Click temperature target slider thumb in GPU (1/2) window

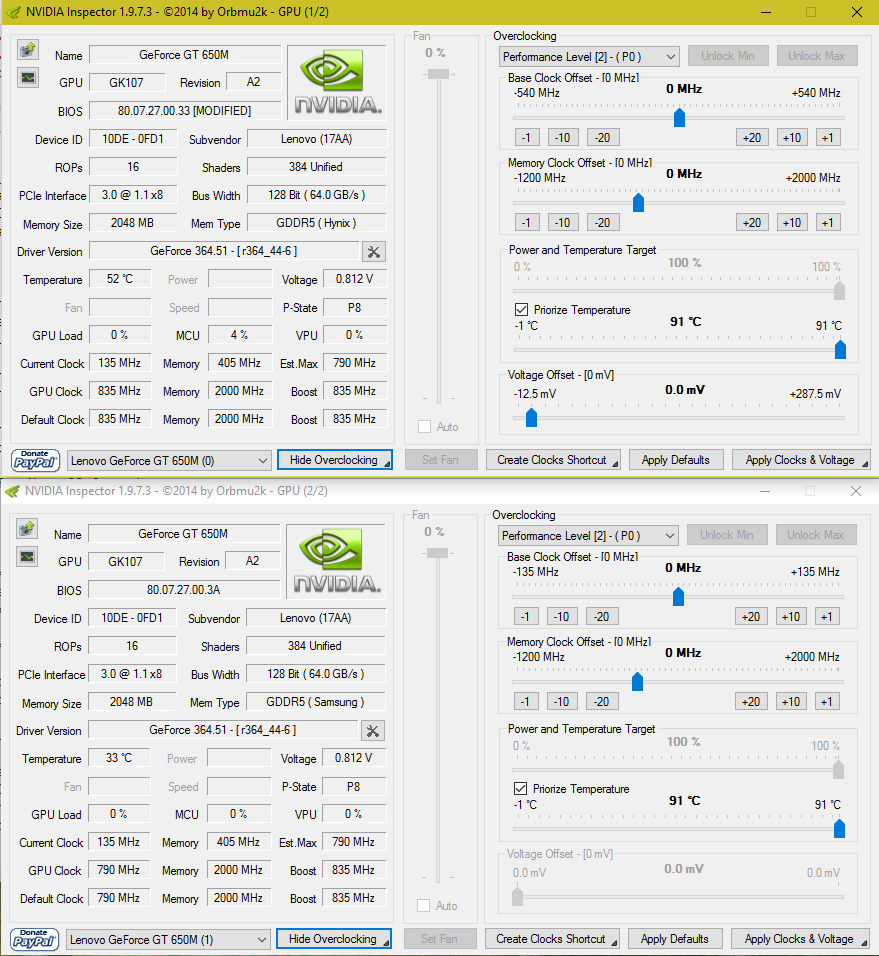(x=840, y=349)
